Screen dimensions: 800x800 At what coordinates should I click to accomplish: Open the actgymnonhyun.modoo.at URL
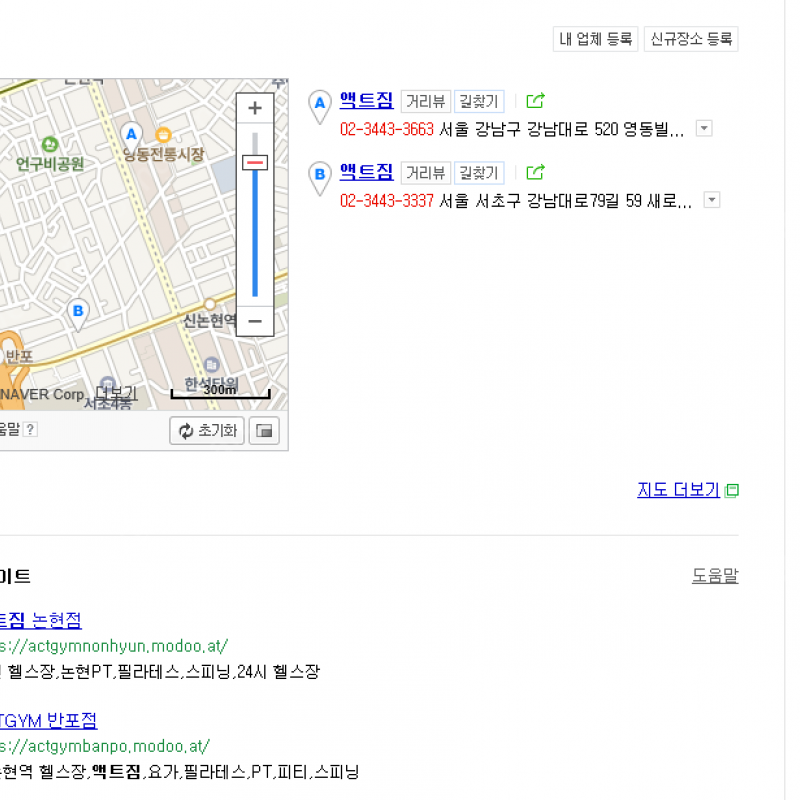point(114,646)
